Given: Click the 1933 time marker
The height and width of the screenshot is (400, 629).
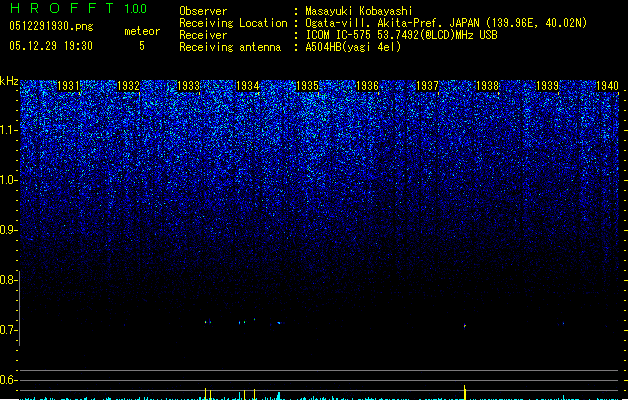Looking at the screenshot, I should click(188, 86).
